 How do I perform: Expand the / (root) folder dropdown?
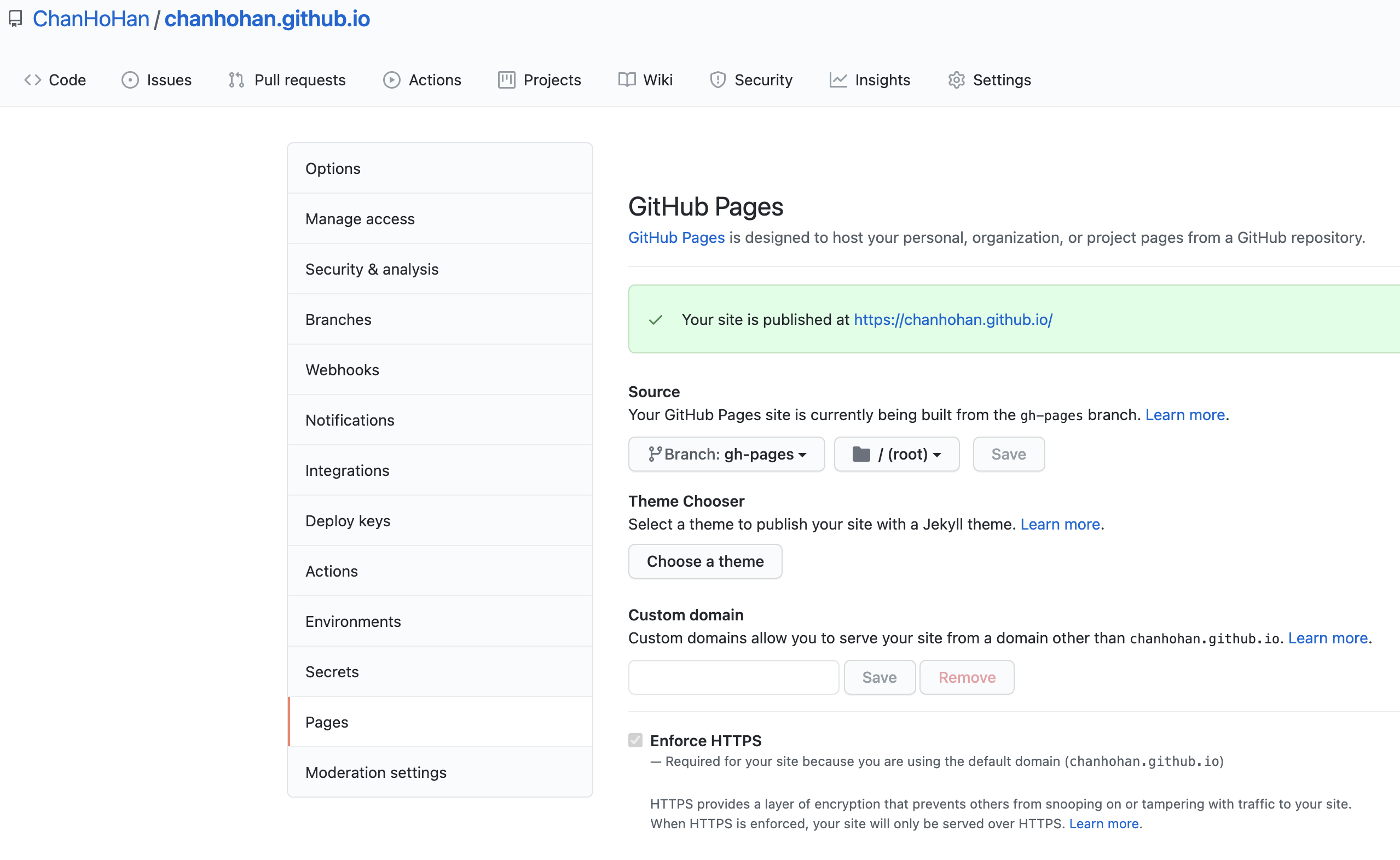pos(896,454)
